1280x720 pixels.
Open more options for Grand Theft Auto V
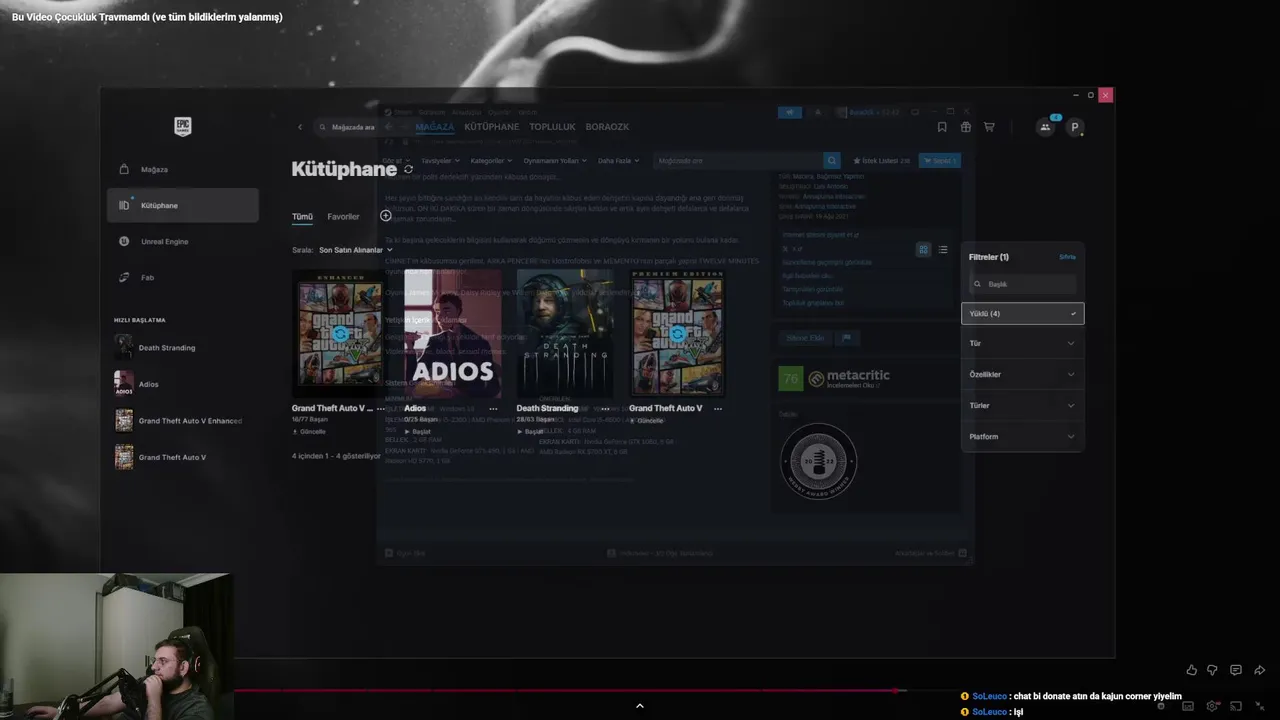point(718,409)
